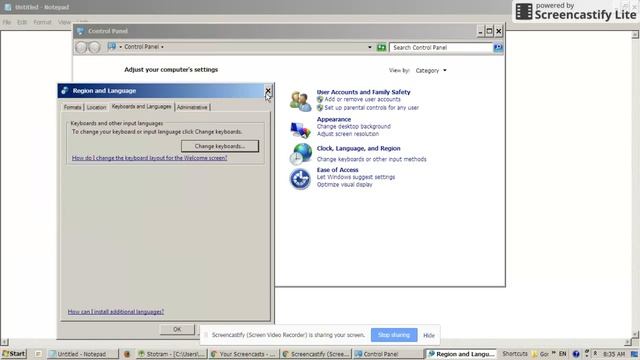Open the Screencastify taskbar button

(x=316, y=354)
